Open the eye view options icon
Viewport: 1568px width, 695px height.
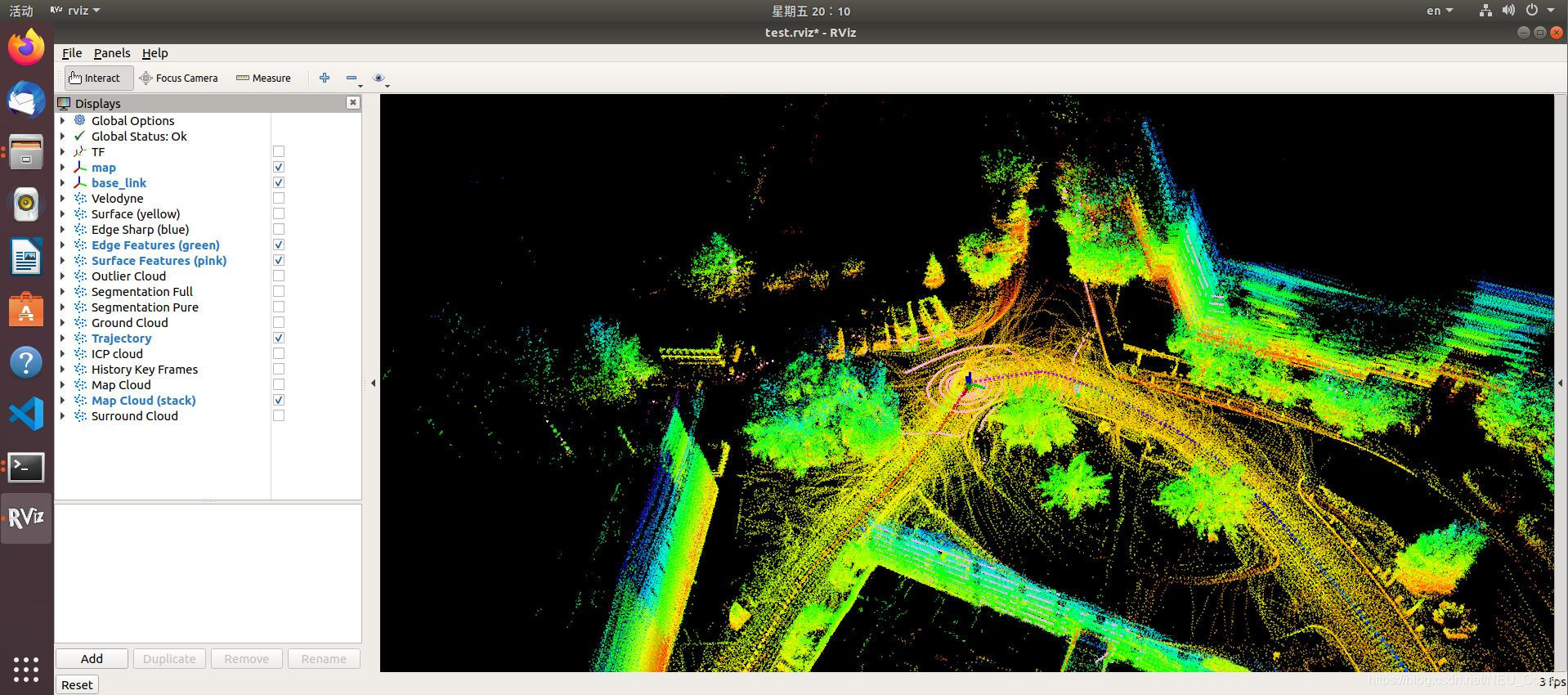[379, 78]
